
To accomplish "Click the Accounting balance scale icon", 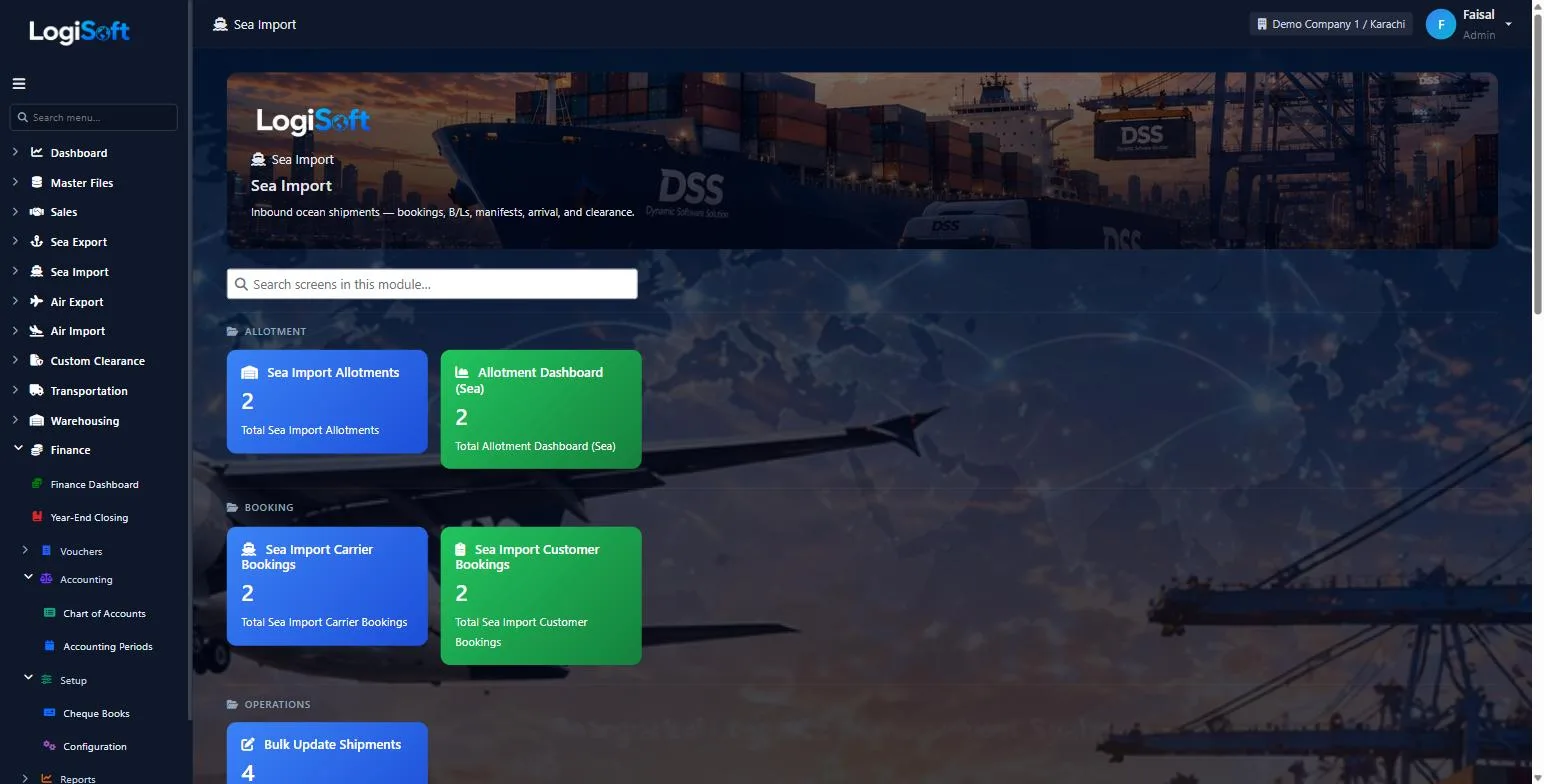I will [x=46, y=579].
